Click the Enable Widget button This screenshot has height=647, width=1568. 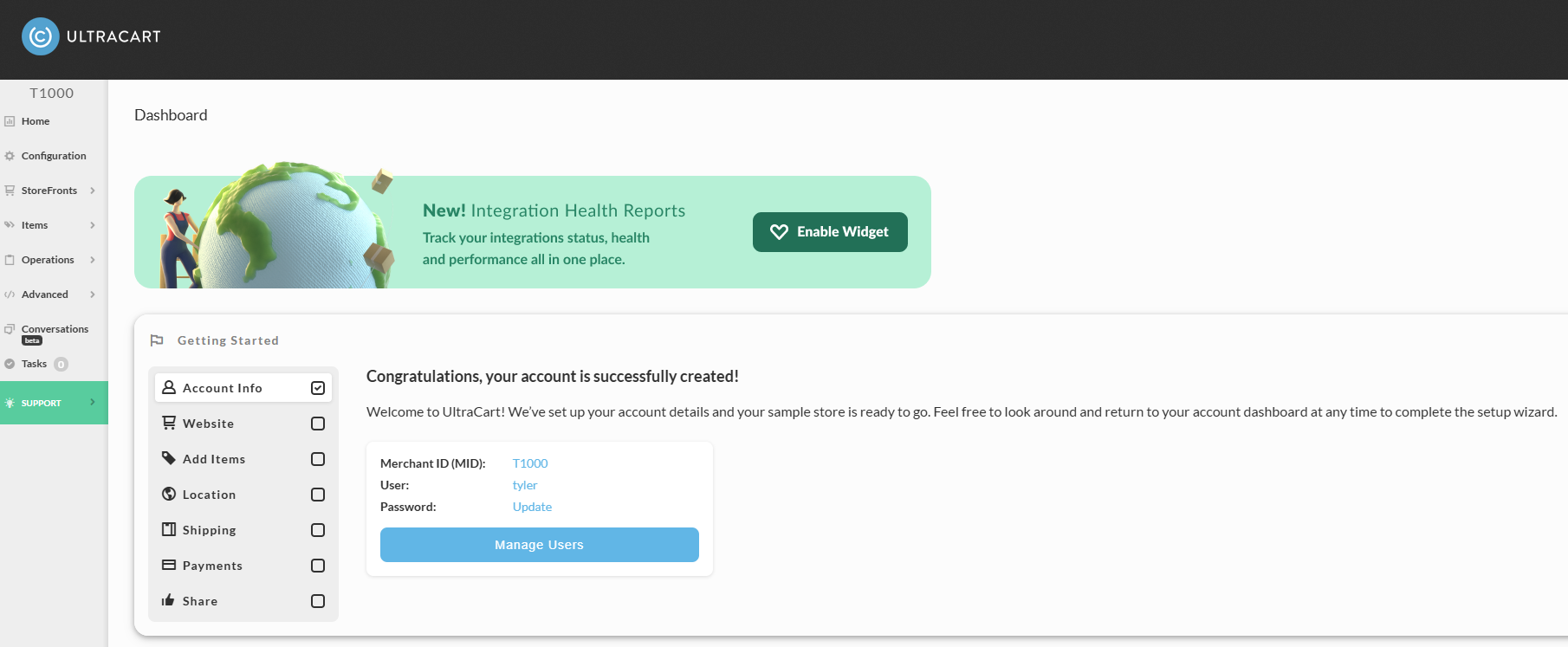(830, 232)
